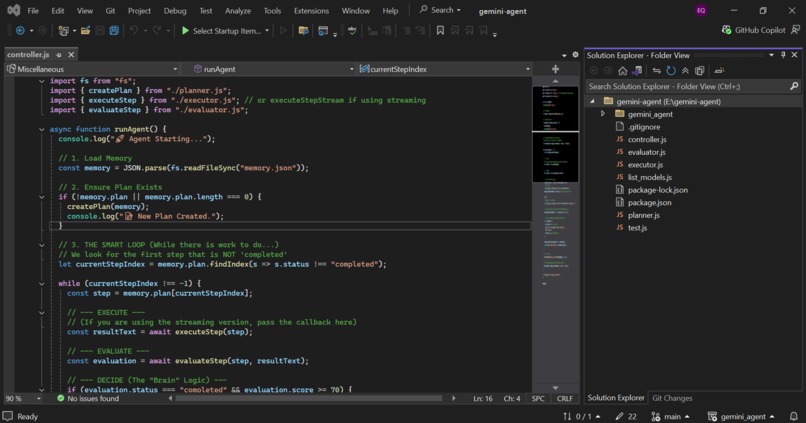
Task: Click the magnifier icon in Solution Explorer search
Action: (794, 86)
